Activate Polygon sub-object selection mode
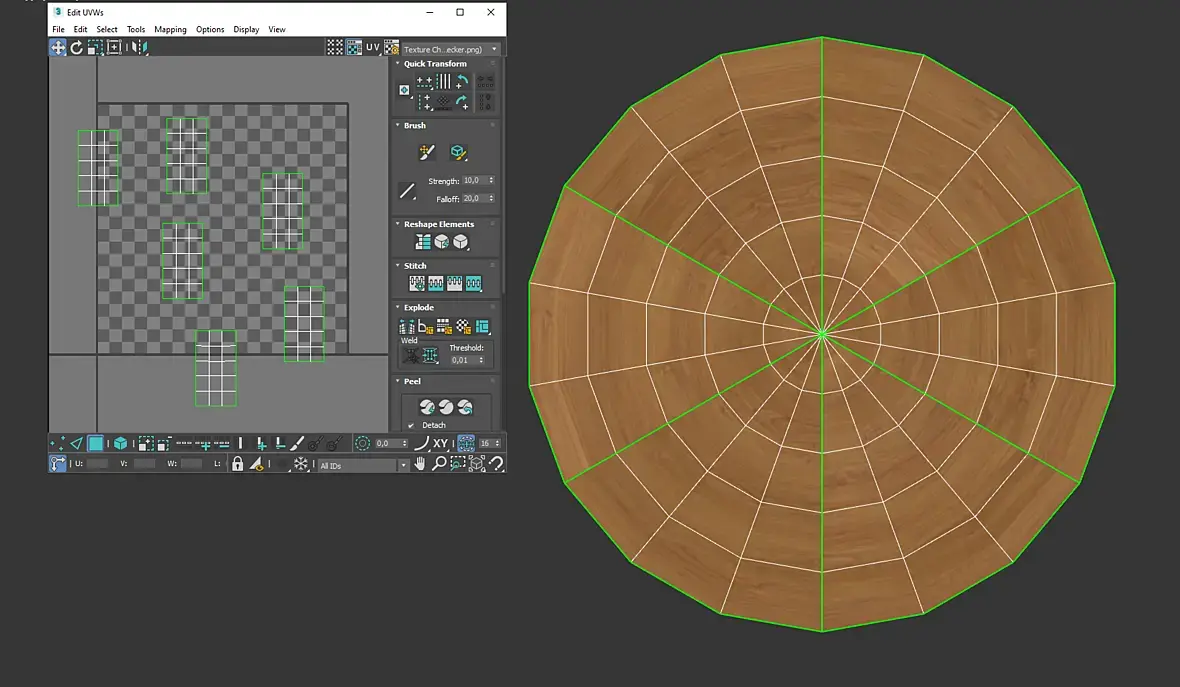1180x687 pixels. [x=96, y=443]
